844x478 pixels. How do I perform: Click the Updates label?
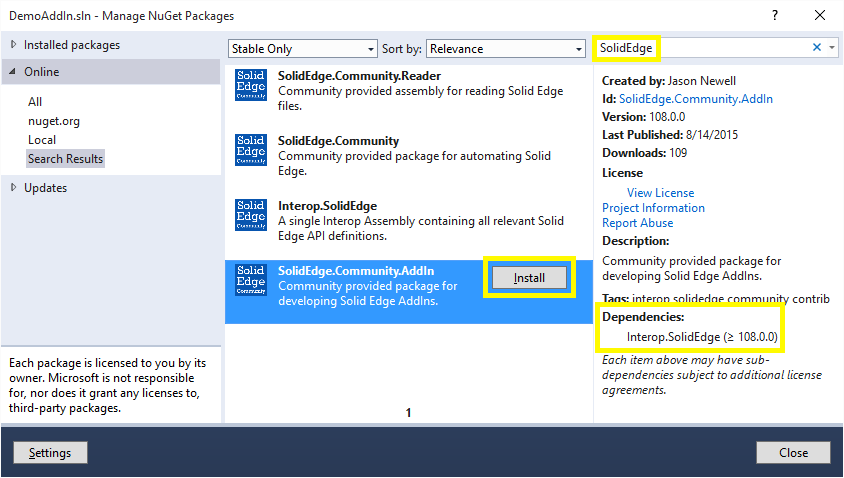coord(46,188)
